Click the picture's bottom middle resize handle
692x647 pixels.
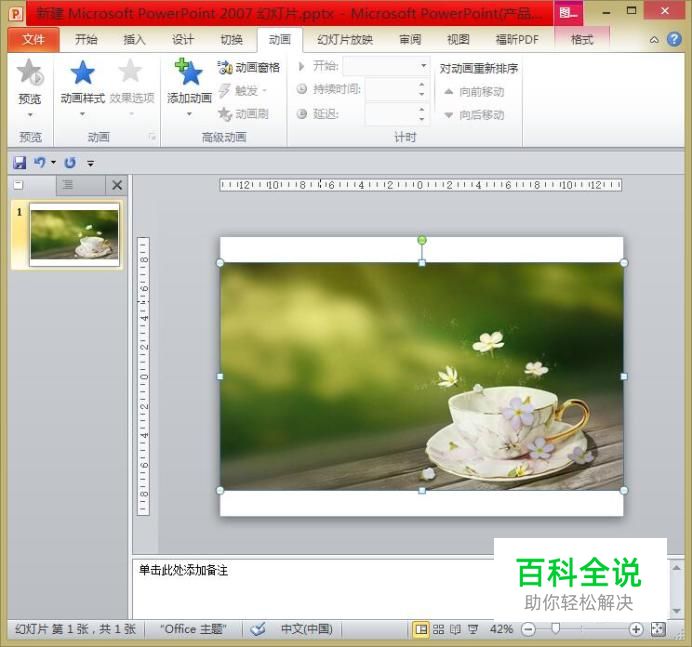[x=422, y=490]
